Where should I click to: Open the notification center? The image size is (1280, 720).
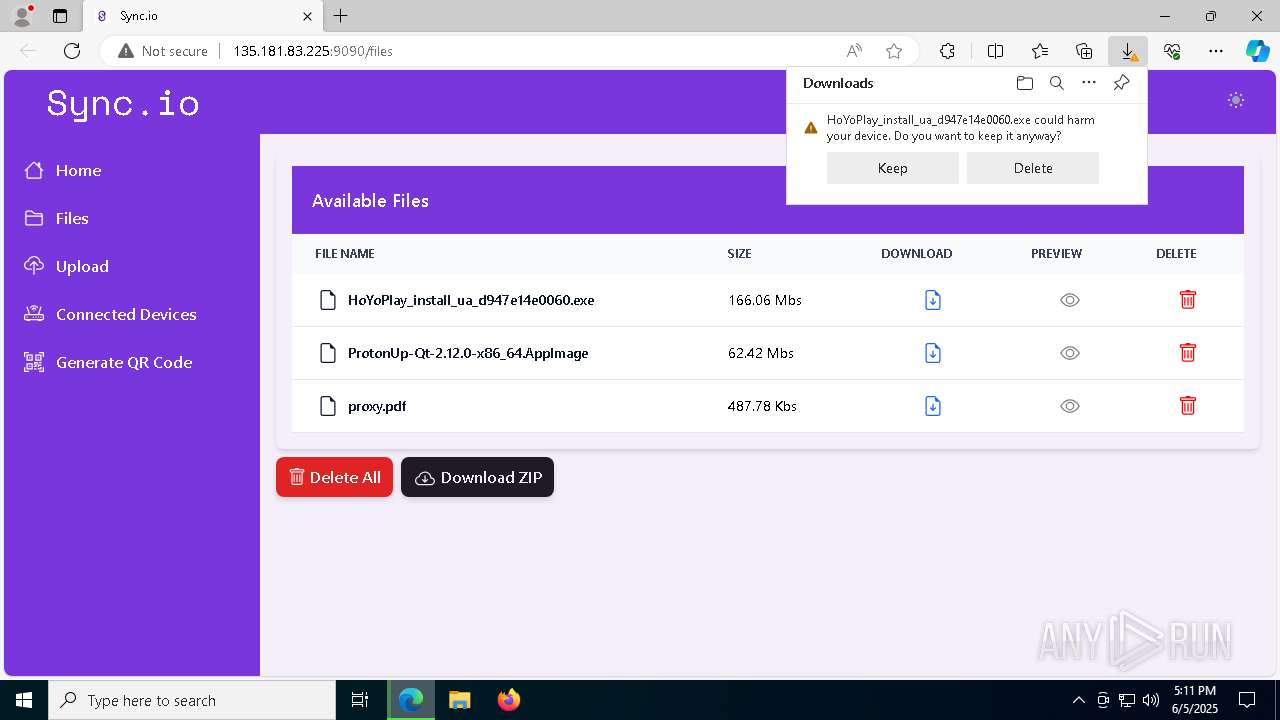tap(1247, 700)
